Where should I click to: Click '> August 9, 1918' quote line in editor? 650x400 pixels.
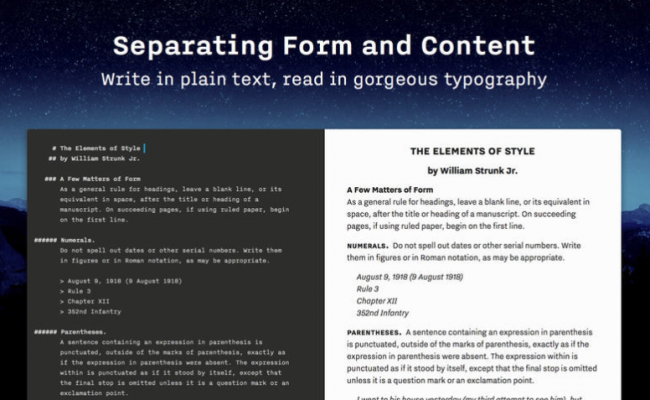click(x=121, y=281)
